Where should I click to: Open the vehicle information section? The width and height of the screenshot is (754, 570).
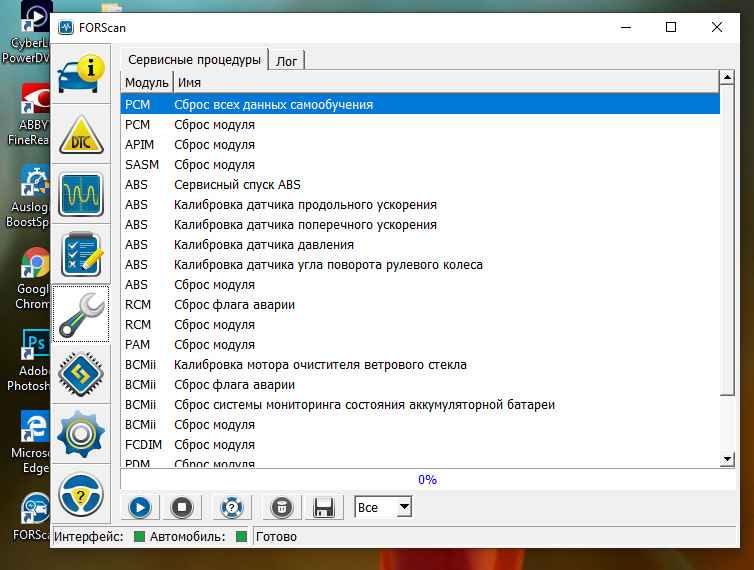pos(81,74)
